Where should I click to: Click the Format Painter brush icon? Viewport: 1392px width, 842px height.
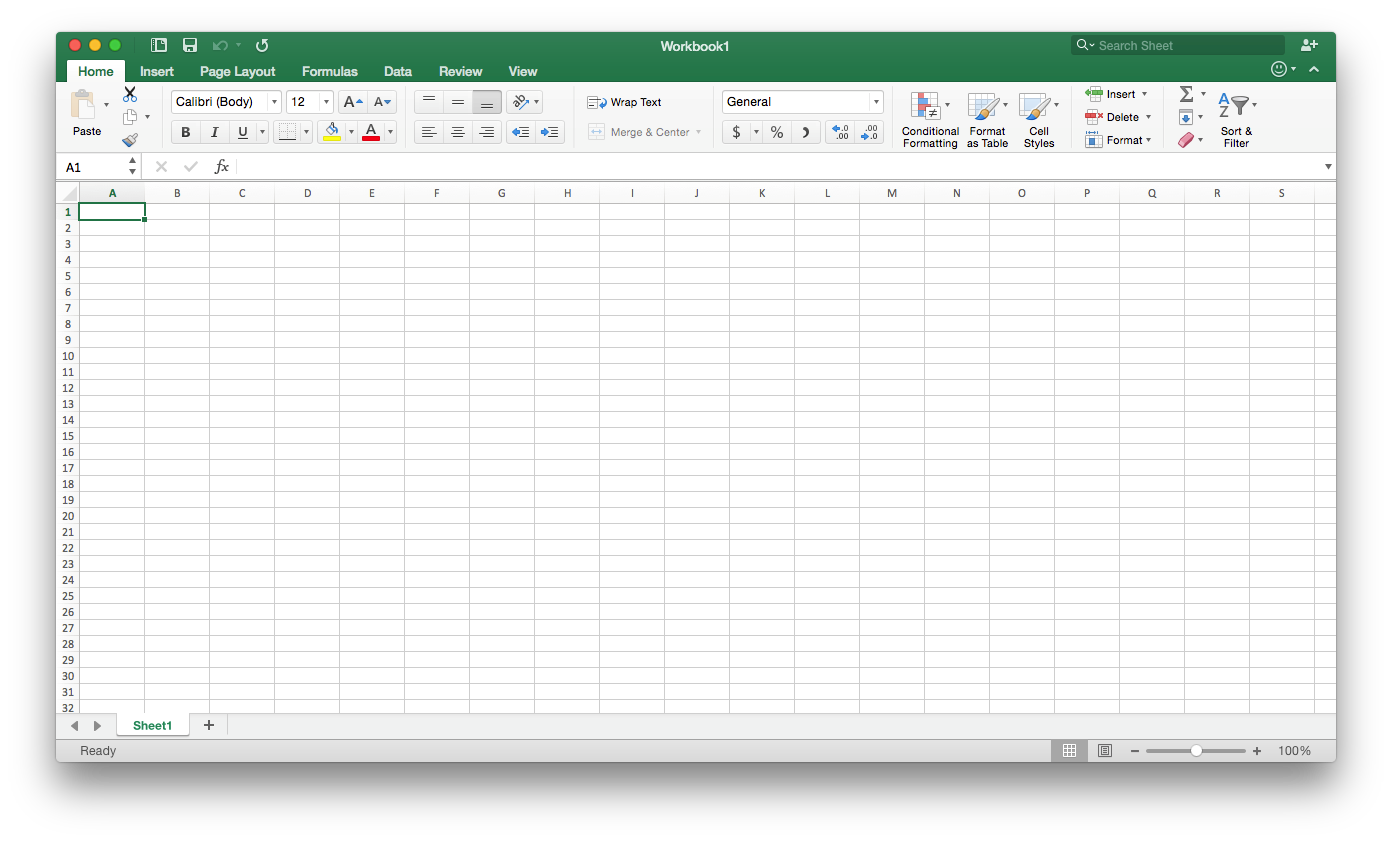[x=130, y=140]
